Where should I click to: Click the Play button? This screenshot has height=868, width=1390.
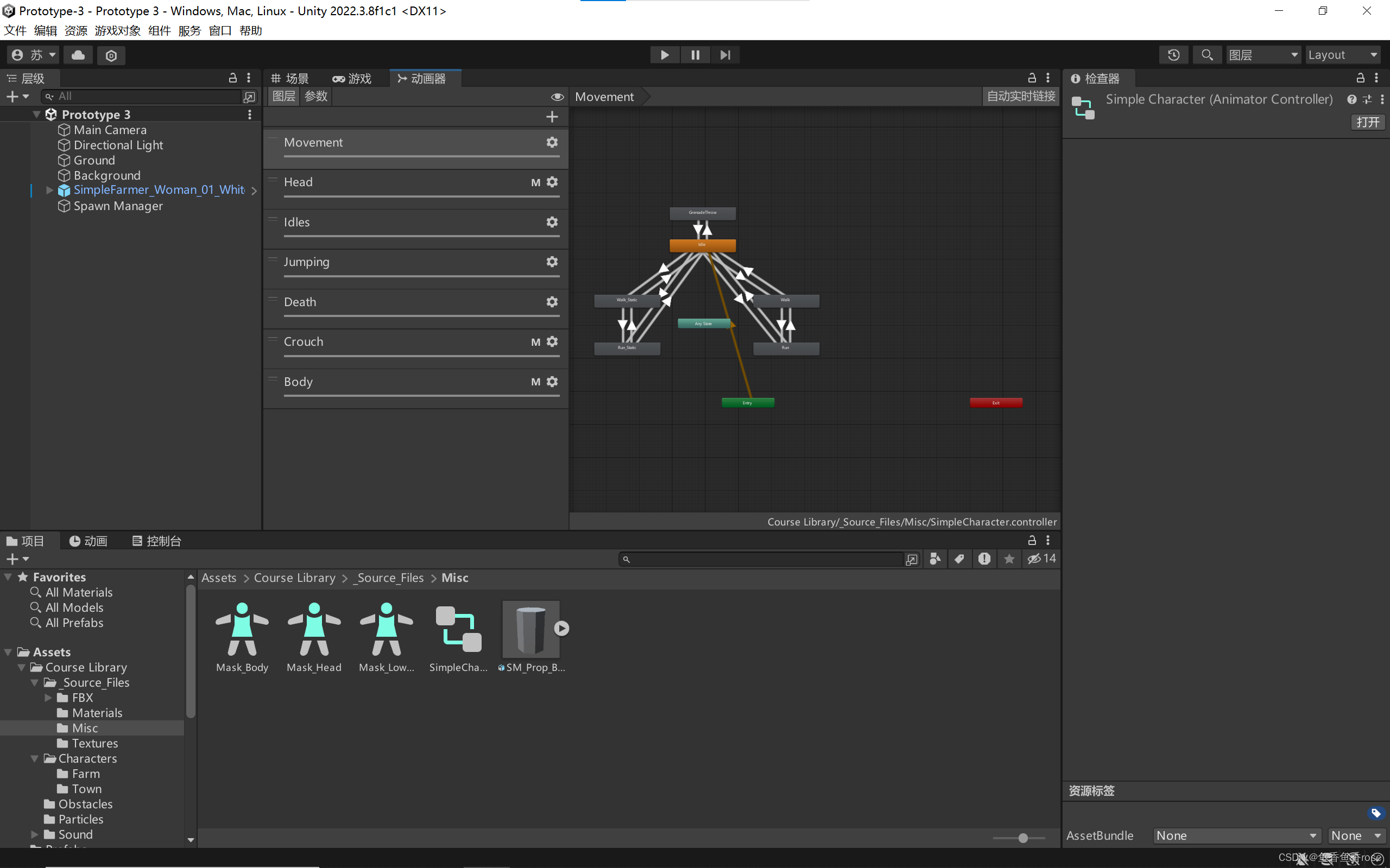point(664,55)
